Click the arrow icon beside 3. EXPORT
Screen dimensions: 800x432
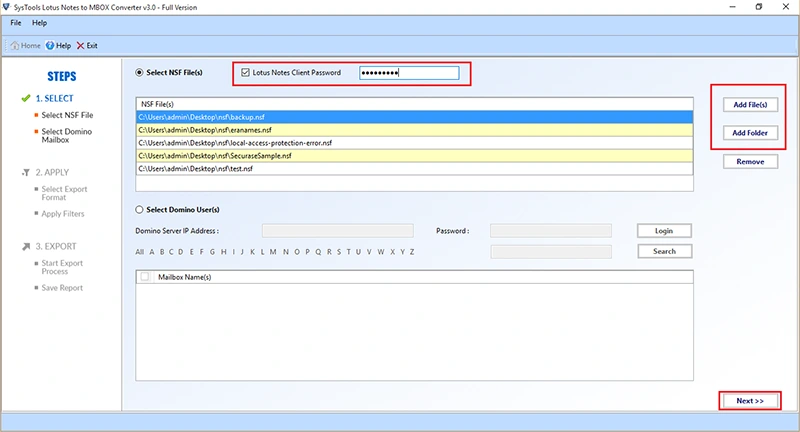26,246
